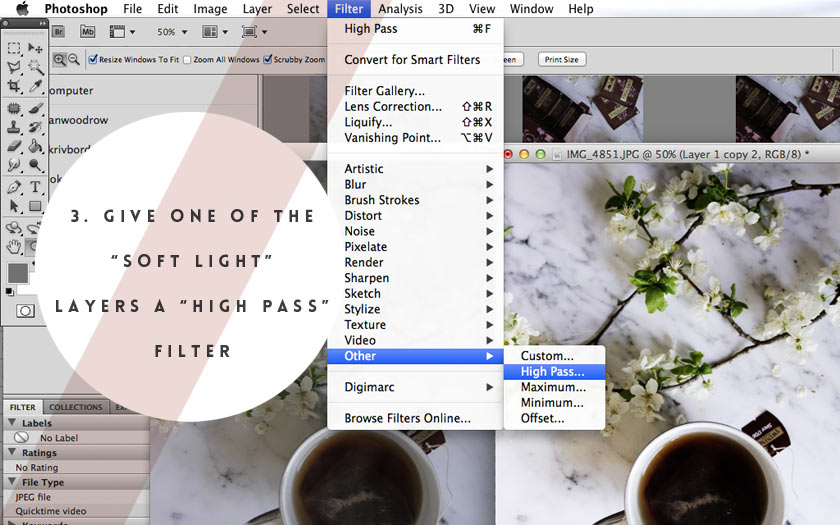Click the Zoom Out magnifier option

[74, 59]
